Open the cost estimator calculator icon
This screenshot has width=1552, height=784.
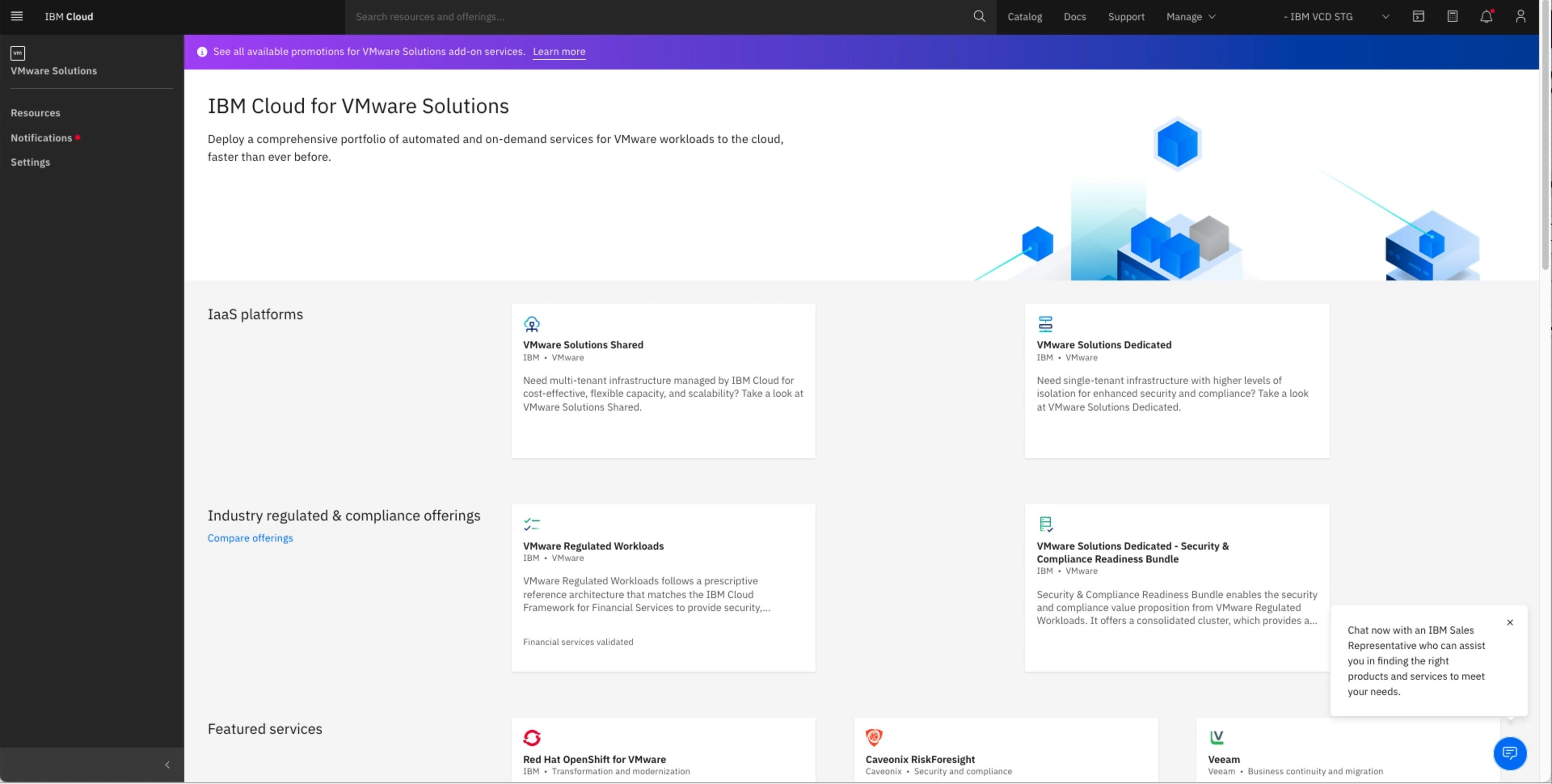pyautogui.click(x=1452, y=16)
